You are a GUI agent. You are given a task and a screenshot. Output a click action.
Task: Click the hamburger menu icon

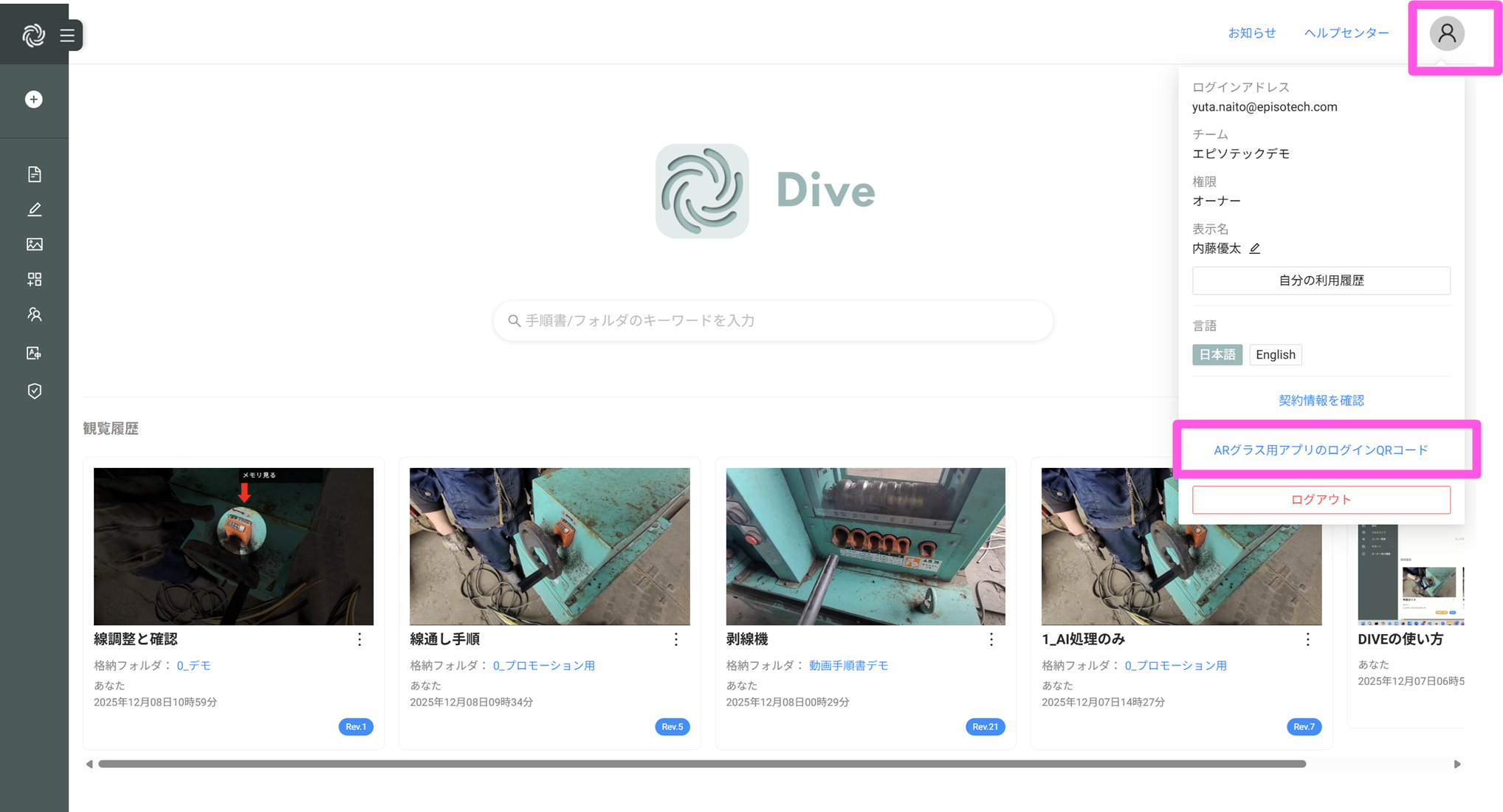click(x=67, y=35)
